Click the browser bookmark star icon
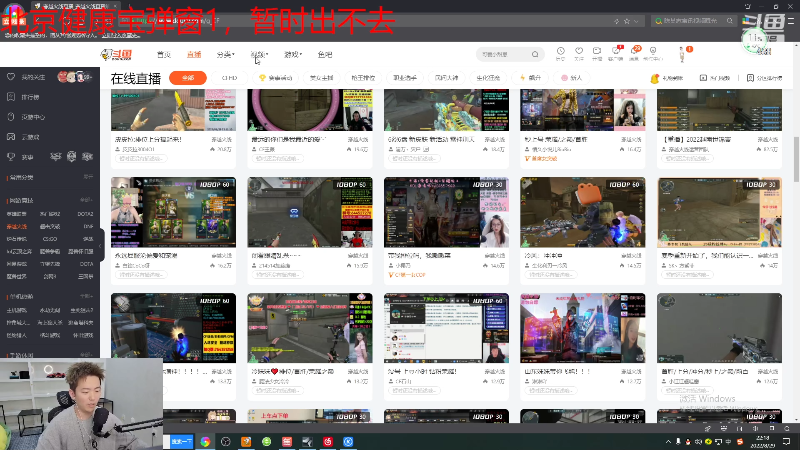Screen dimensions: 800x450 (x=627, y=21)
